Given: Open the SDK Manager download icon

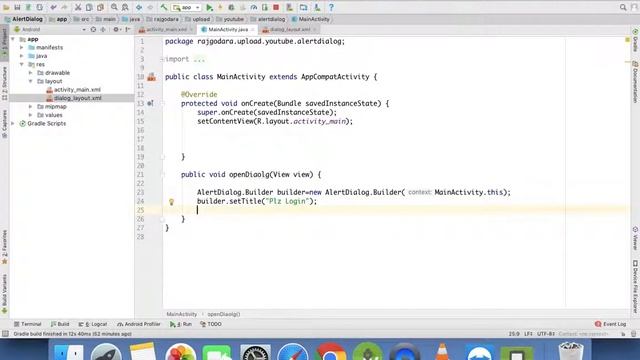Looking at the screenshot, I should [x=317, y=7].
